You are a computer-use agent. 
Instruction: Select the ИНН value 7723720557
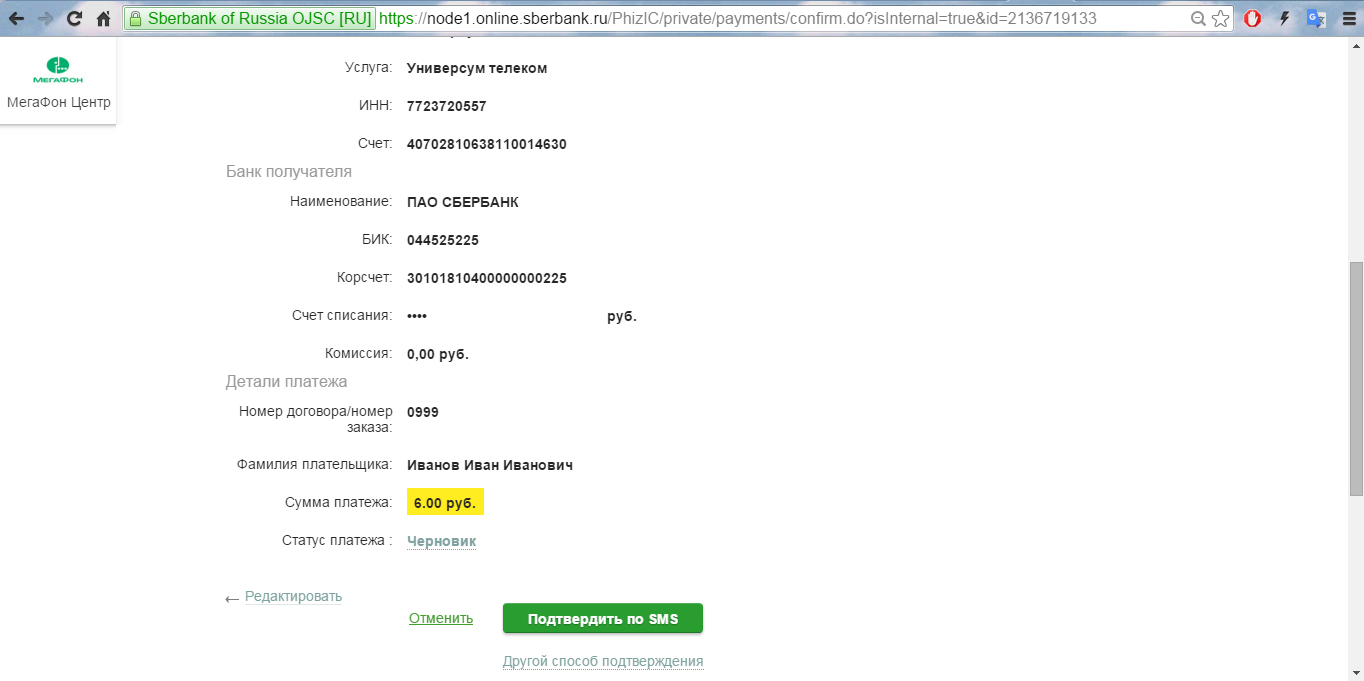(447, 106)
